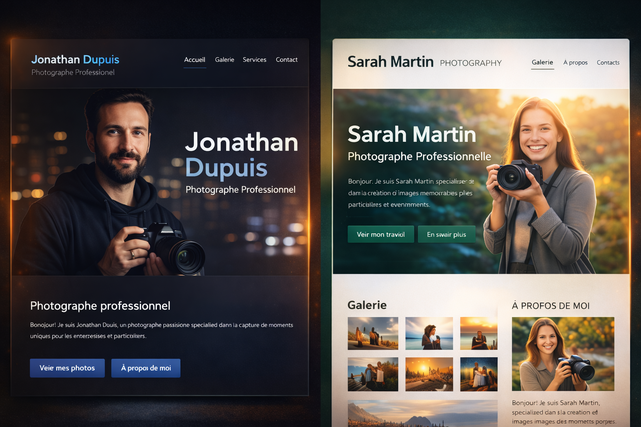Click Sarah Martin hero intro paragraph
The image size is (641, 427).
411,193
